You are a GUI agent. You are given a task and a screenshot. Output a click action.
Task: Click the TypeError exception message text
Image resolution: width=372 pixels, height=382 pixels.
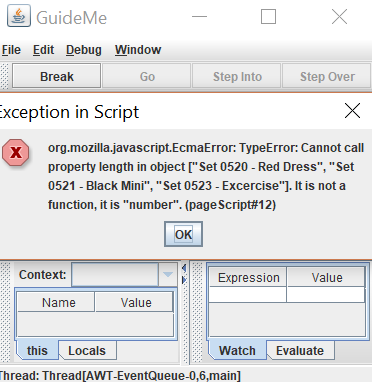pos(206,176)
